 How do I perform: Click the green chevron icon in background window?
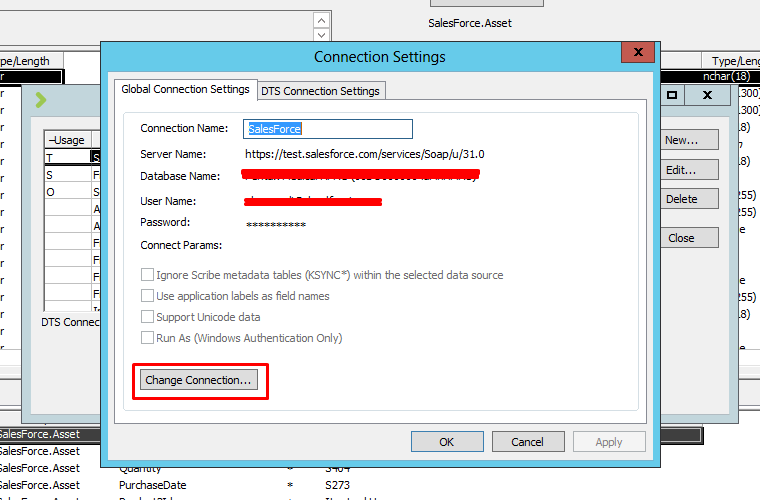[x=41, y=100]
